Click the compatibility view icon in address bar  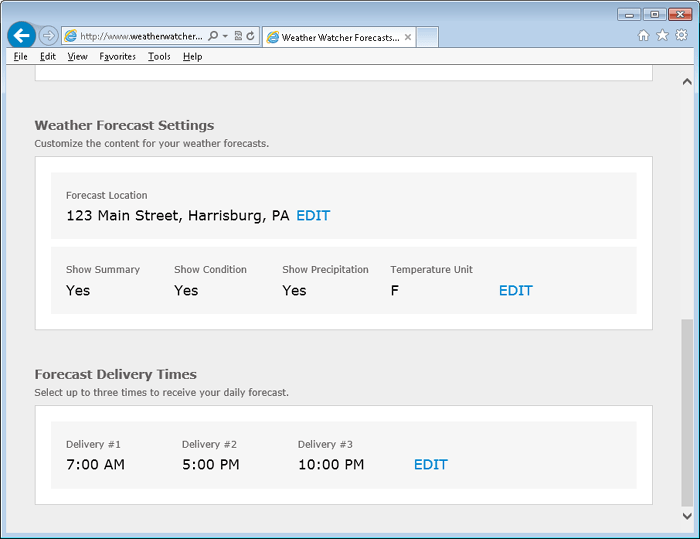click(x=238, y=36)
